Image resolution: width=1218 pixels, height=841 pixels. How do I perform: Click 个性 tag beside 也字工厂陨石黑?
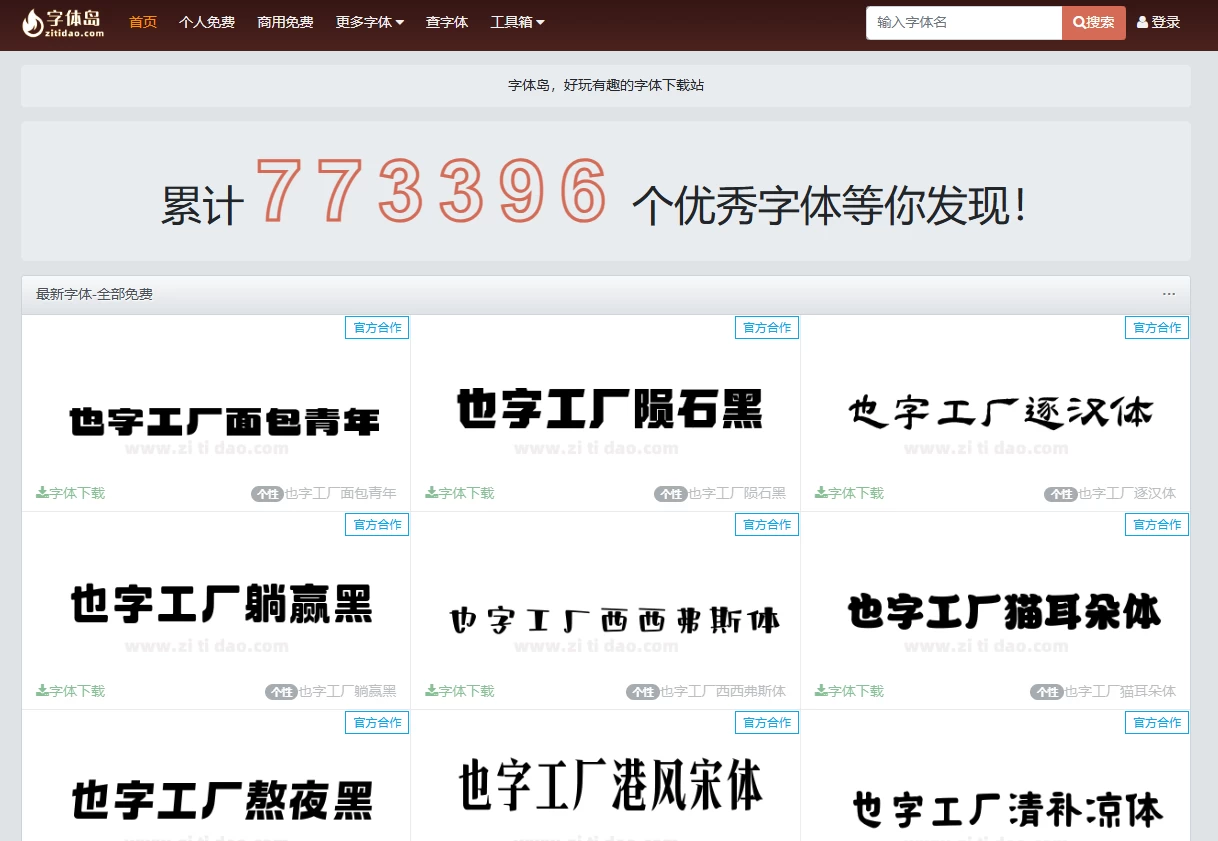point(670,494)
